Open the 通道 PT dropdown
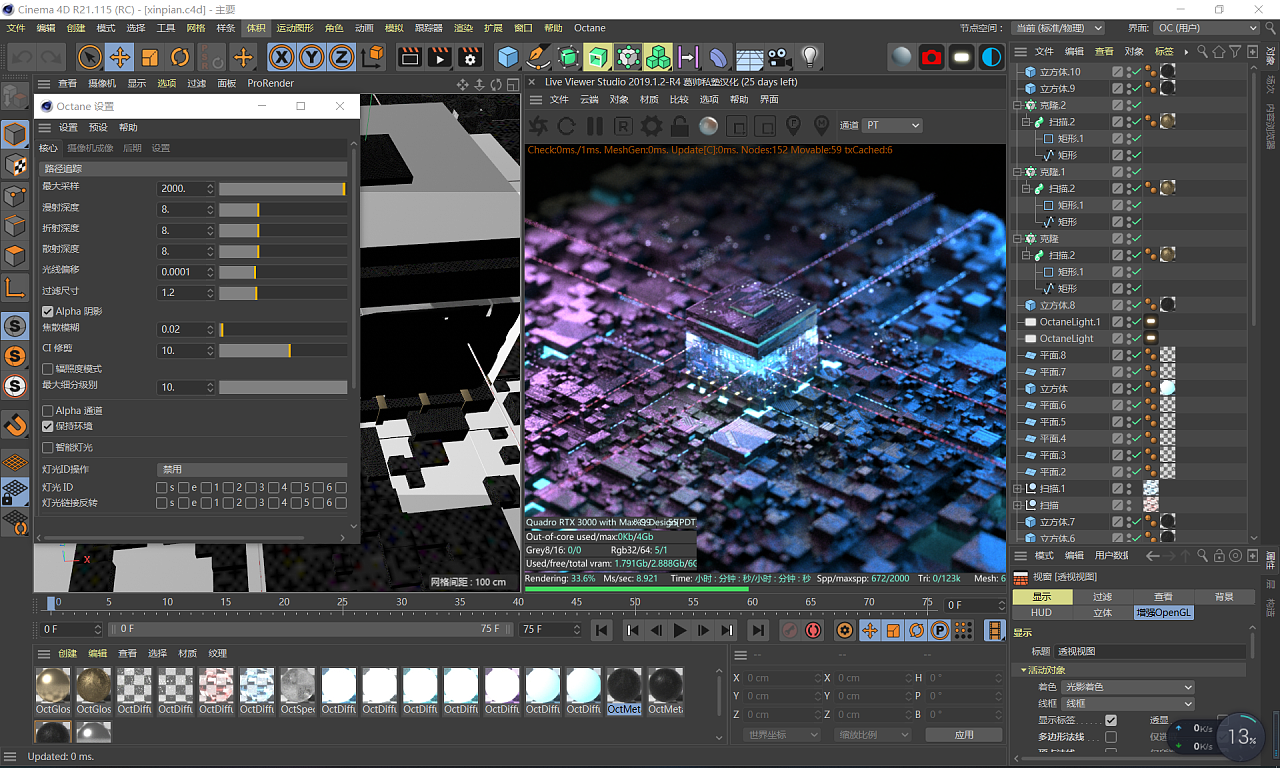The width and height of the screenshot is (1280, 768). click(892, 125)
